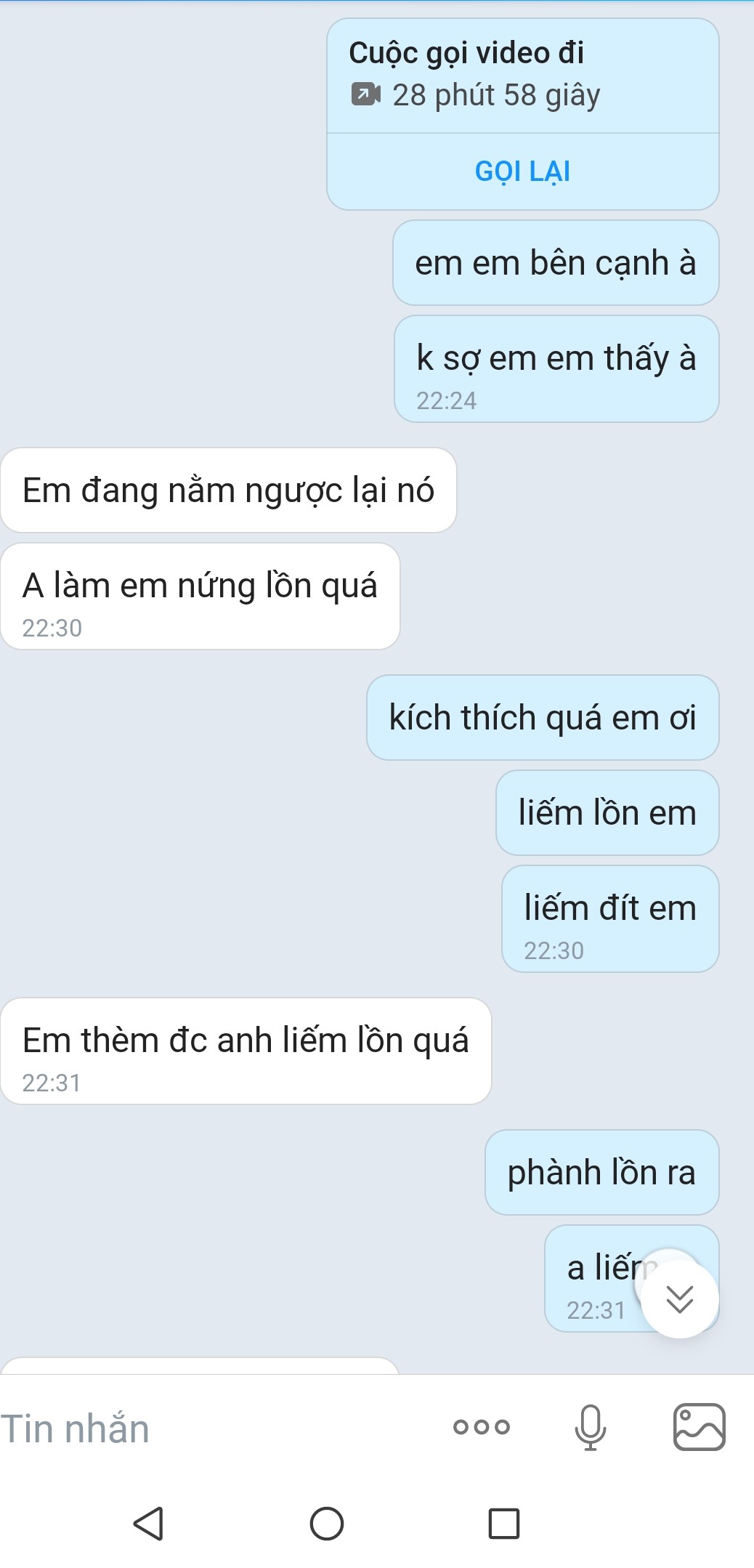Tap the microphone voice message icon
Image resolution: width=754 pixels, height=1568 pixels.
[590, 1427]
